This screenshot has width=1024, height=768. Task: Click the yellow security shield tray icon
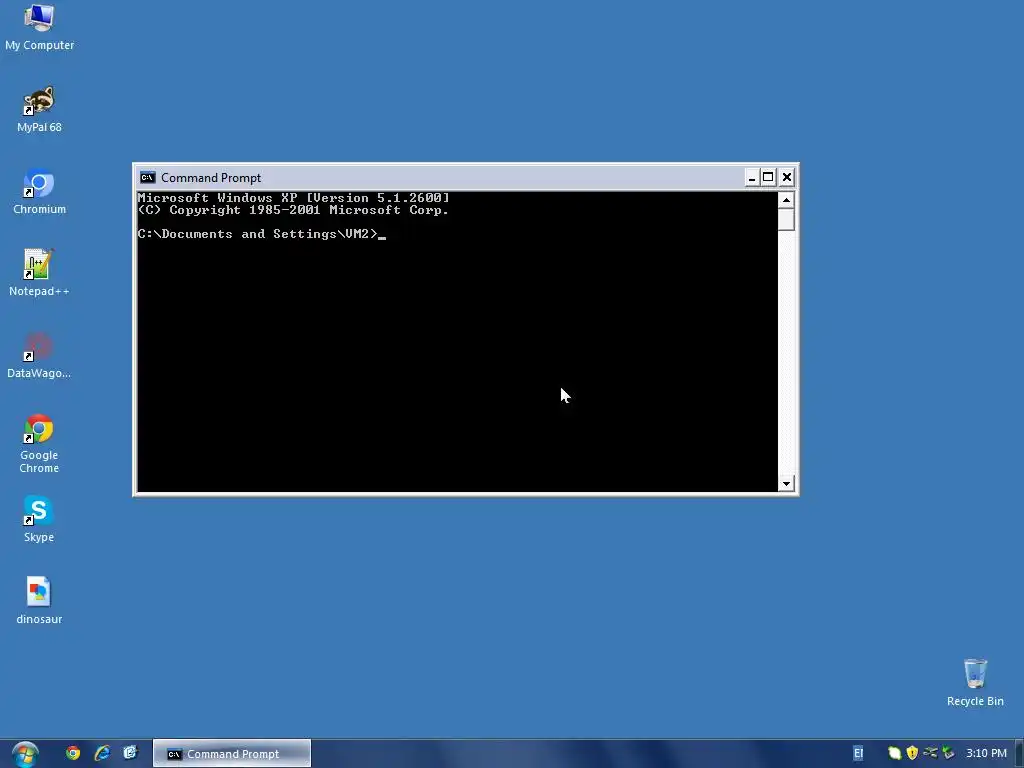point(912,753)
